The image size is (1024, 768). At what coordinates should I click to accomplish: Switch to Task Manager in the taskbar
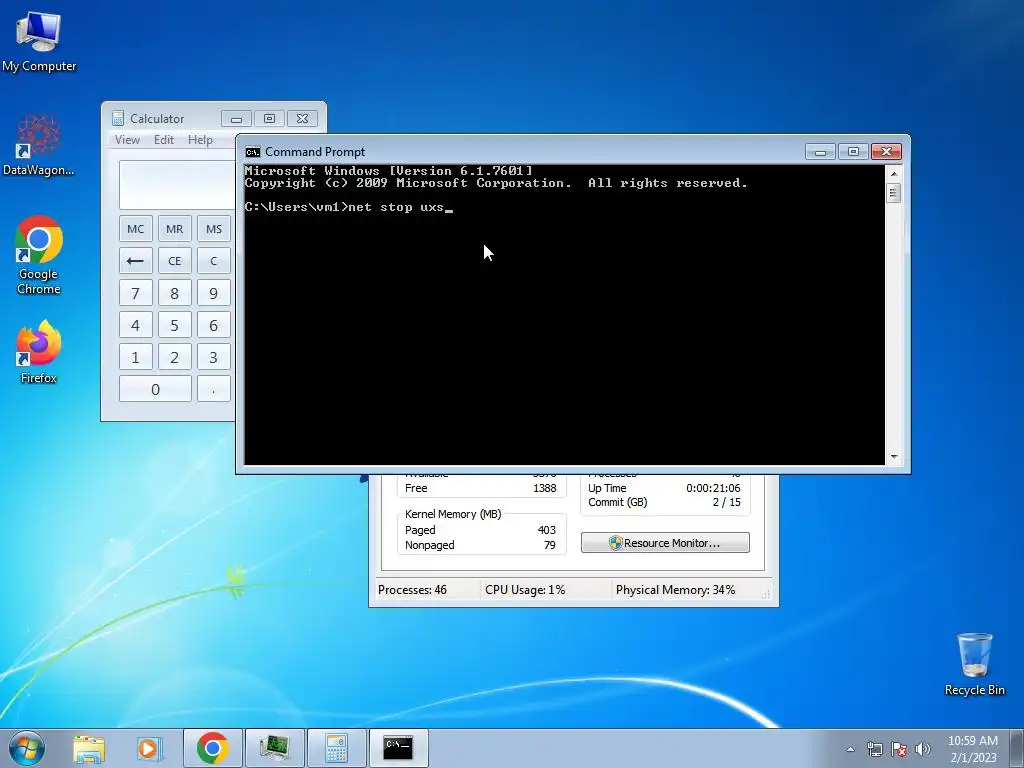[274, 748]
